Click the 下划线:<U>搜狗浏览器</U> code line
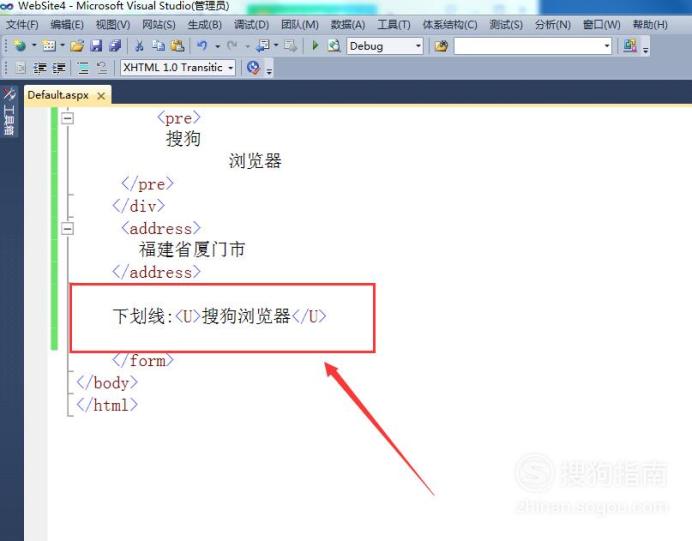Screen dimensions: 692x541 (x=220, y=316)
